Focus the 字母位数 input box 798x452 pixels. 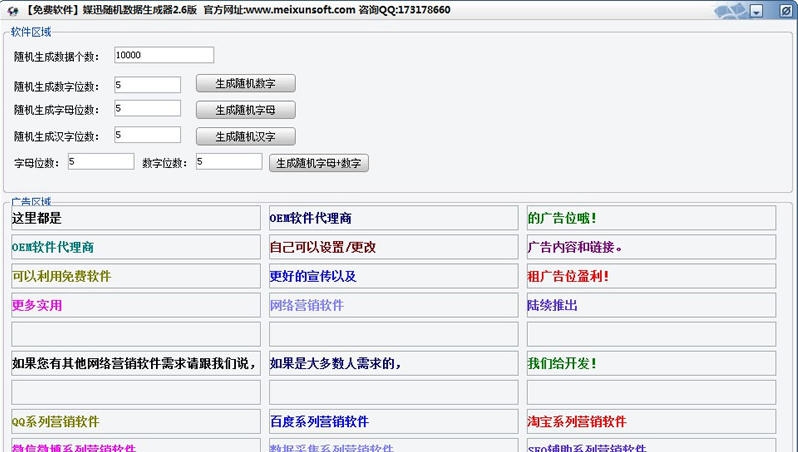point(101,161)
